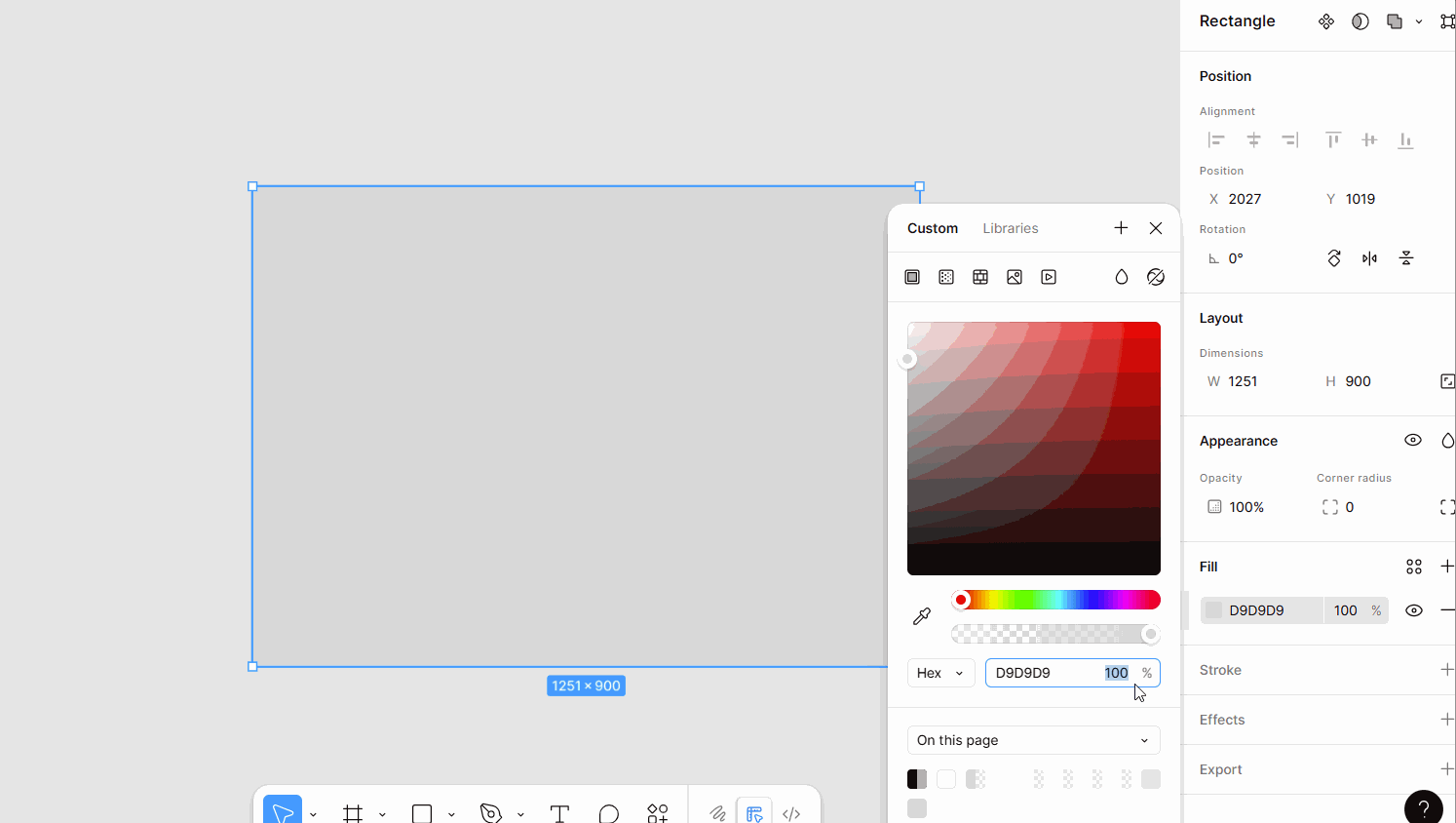Select the Text tool
The height and width of the screenshot is (823, 1456).
pos(559,813)
